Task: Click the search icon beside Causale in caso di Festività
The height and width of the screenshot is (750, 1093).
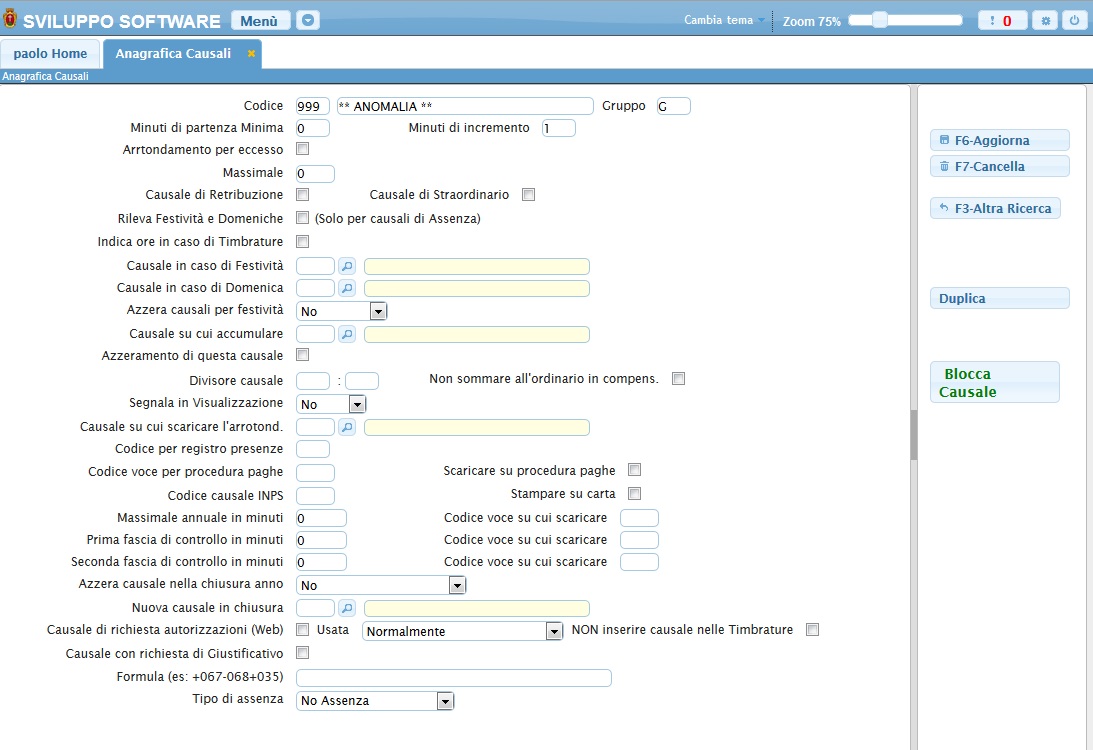Action: pyautogui.click(x=346, y=266)
